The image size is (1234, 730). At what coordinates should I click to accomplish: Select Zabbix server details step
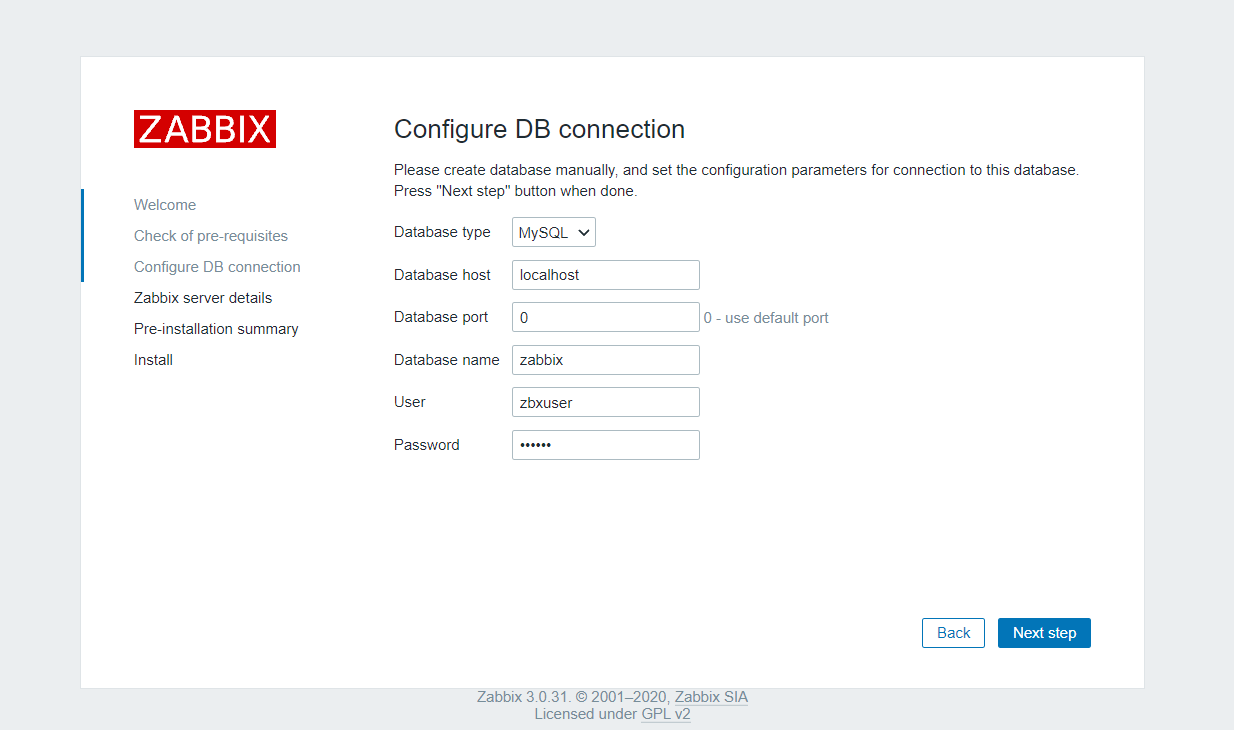203,298
